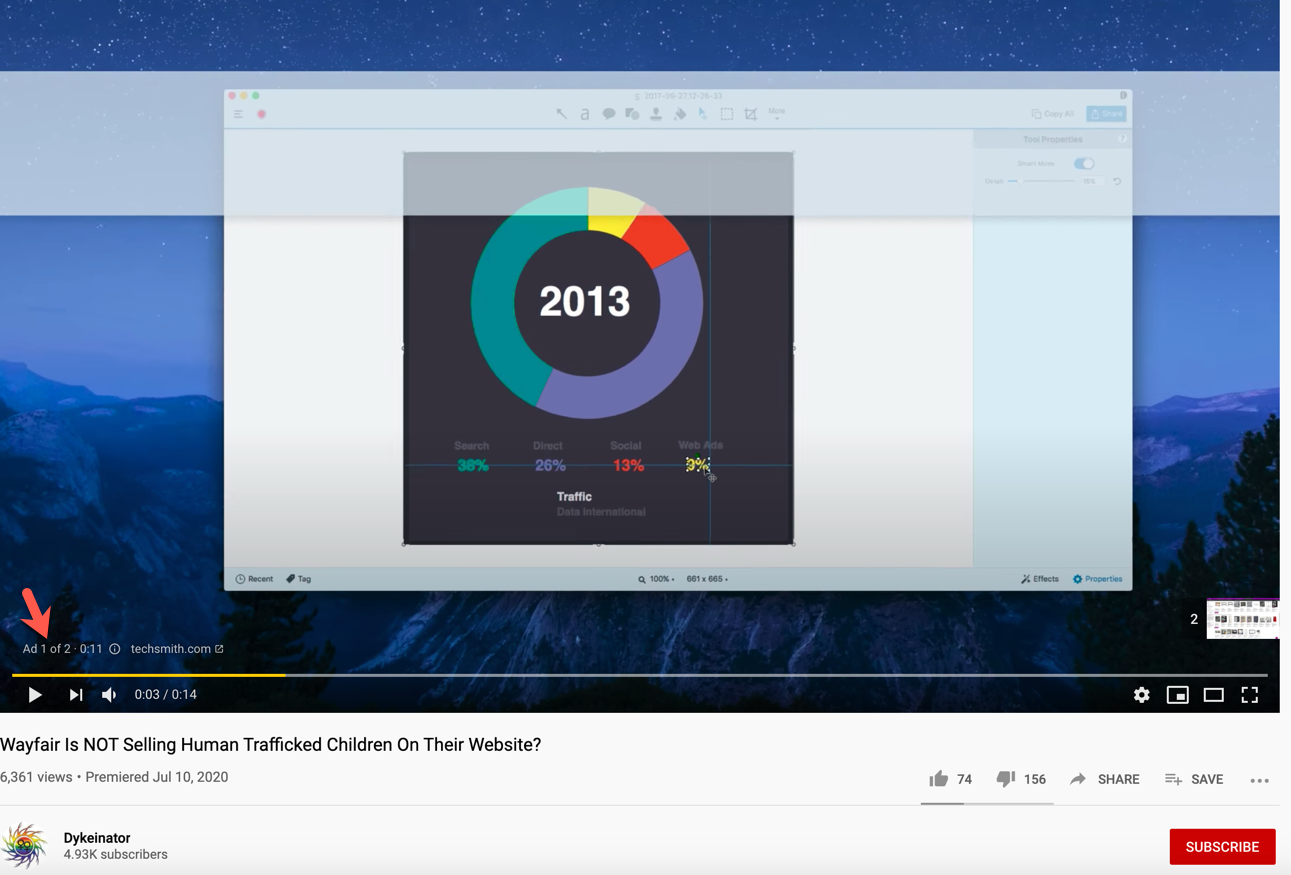Like the video with thumbs up
The image size is (1291, 875).
(938, 779)
